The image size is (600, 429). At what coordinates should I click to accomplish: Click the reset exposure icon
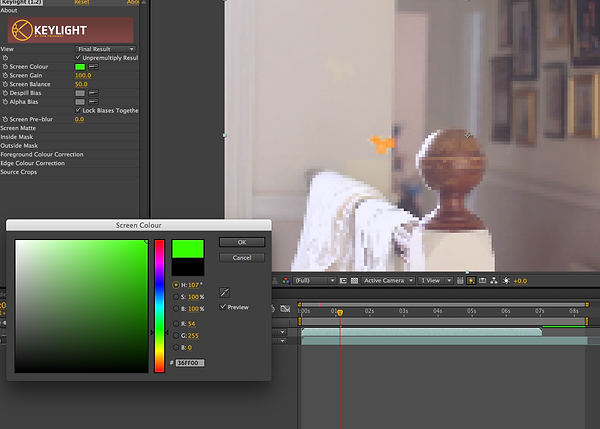tap(506, 281)
